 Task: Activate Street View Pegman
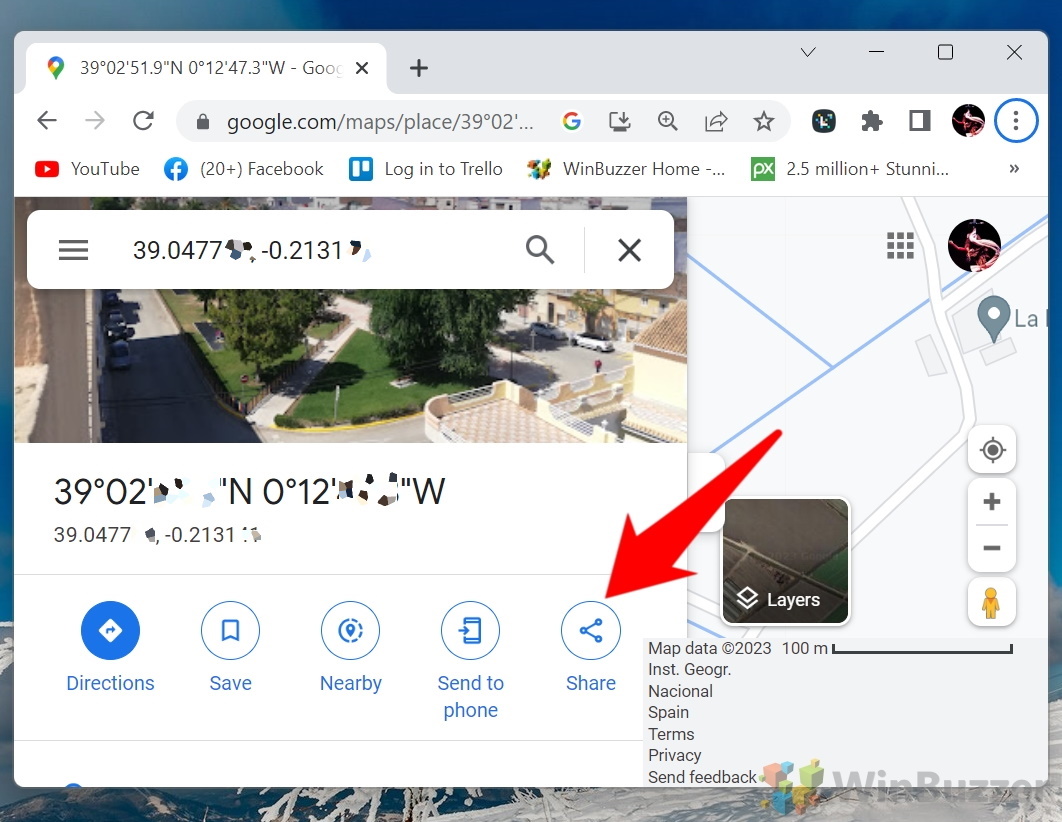point(992,602)
